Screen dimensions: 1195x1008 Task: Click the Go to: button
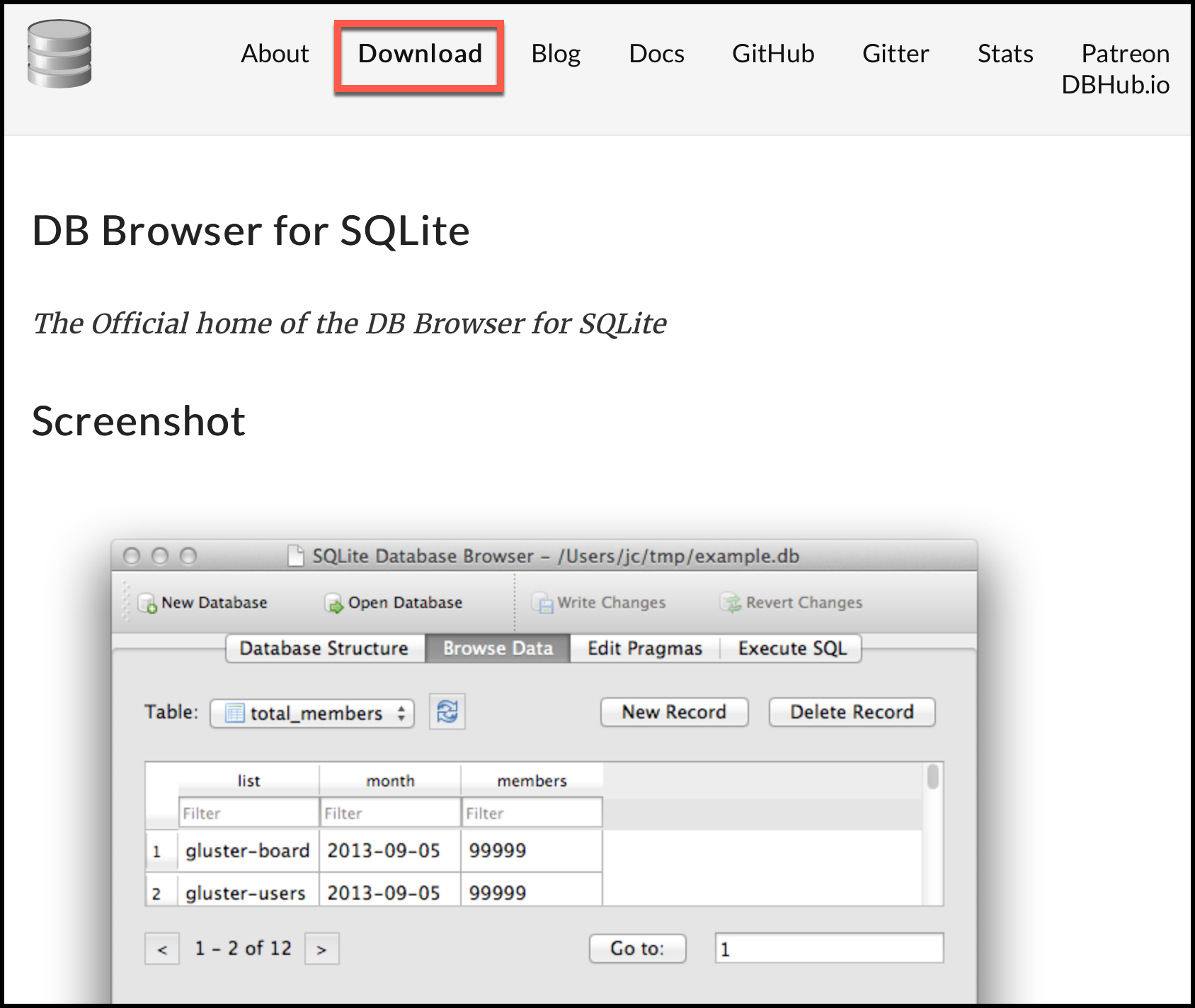637,949
